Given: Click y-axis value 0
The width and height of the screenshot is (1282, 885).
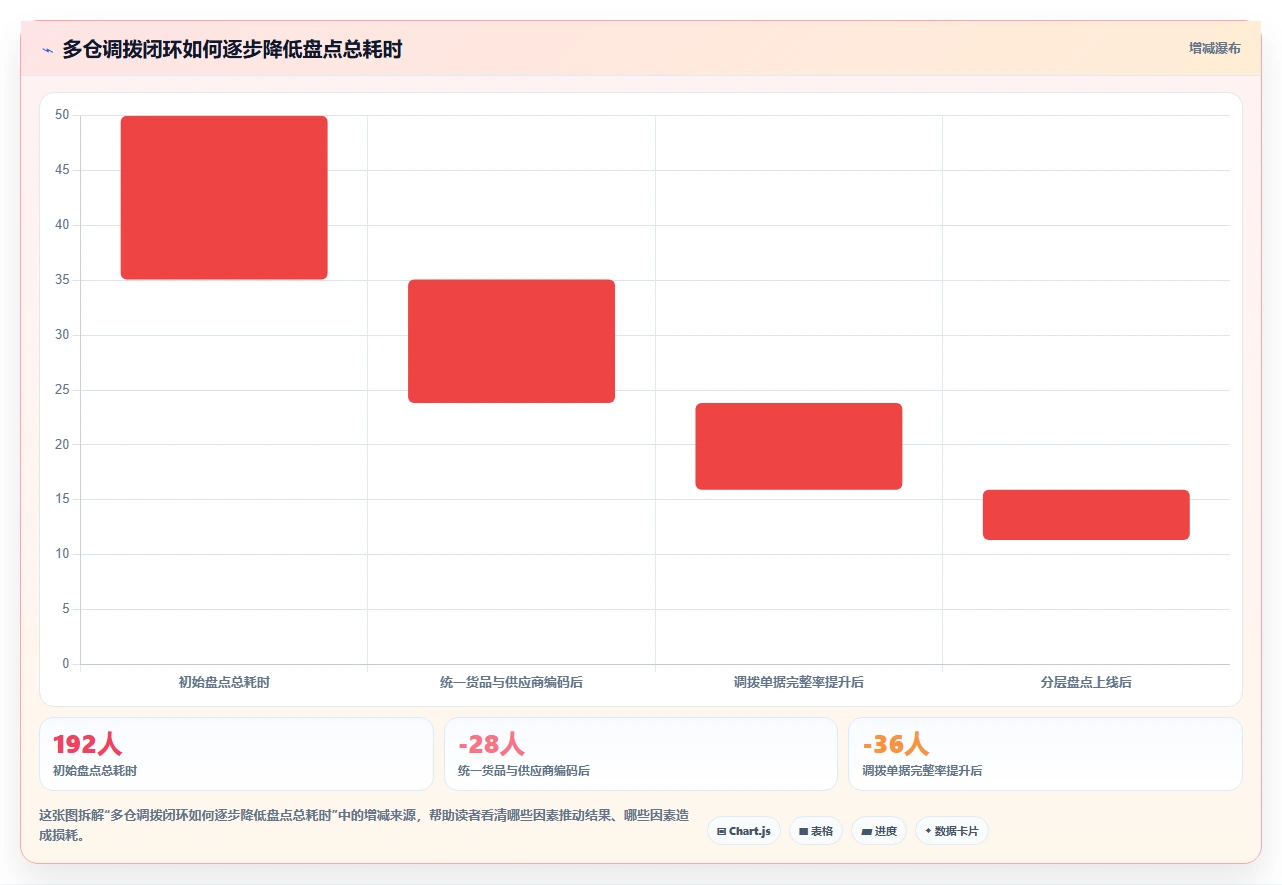Looking at the screenshot, I should coord(66,664).
